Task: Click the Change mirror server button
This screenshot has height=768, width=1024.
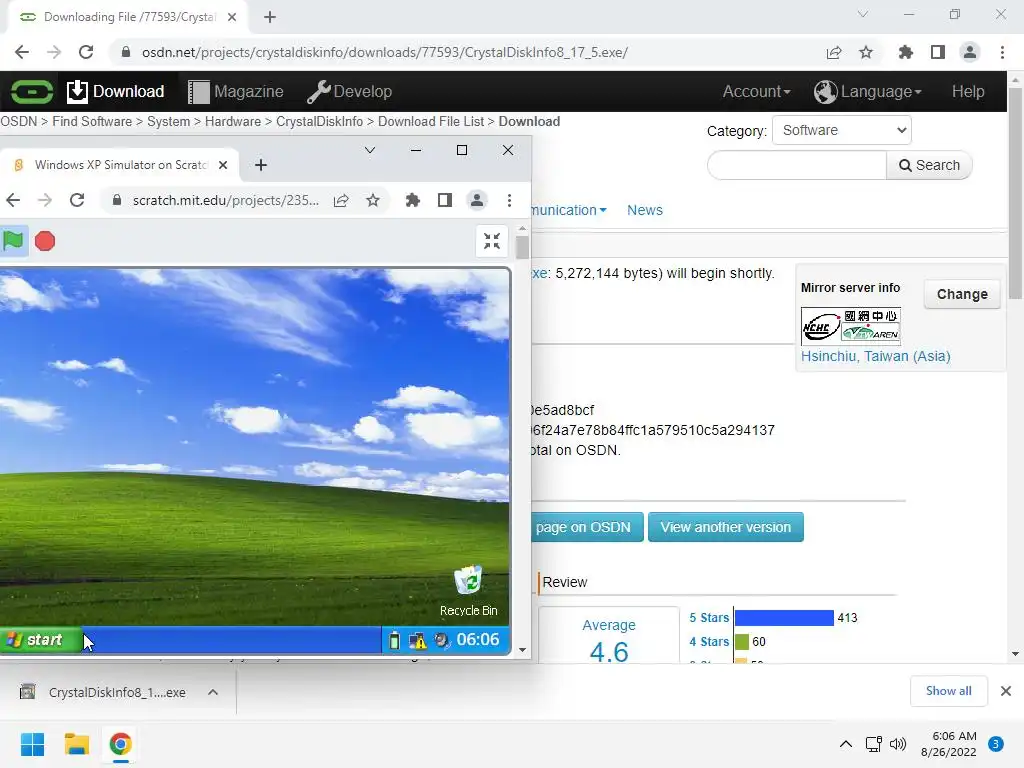Action: 962,294
